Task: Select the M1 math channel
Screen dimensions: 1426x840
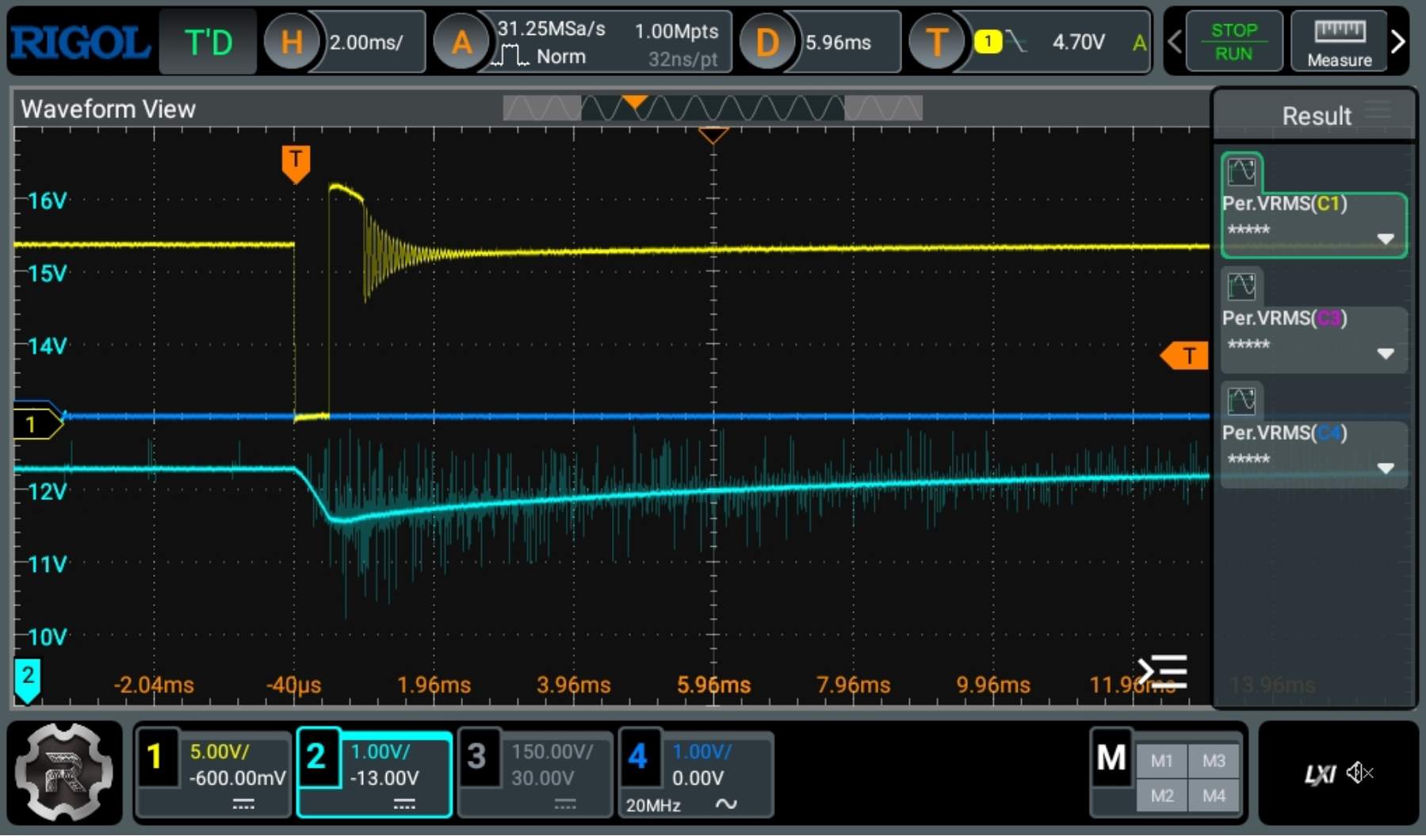Action: pyautogui.click(x=1161, y=761)
